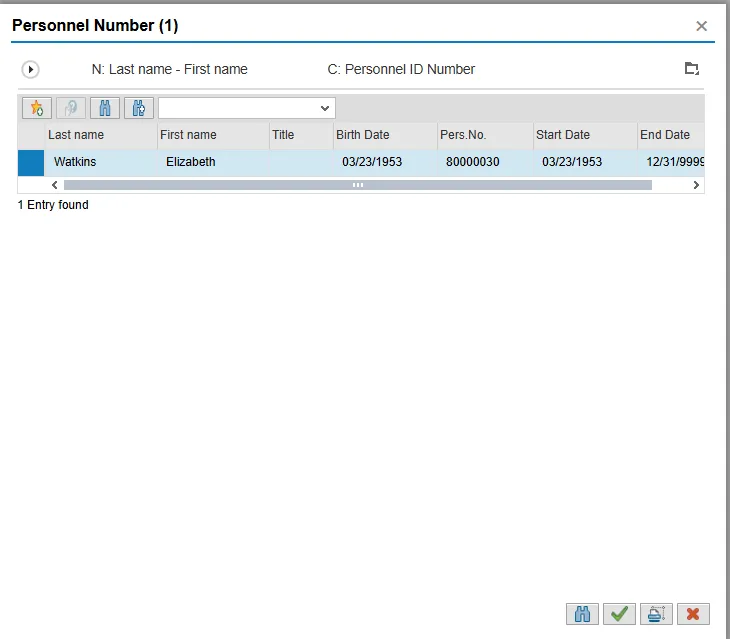Viewport: 730px width, 639px height.
Task: Select the row selector for Watkins
Action: point(31,162)
